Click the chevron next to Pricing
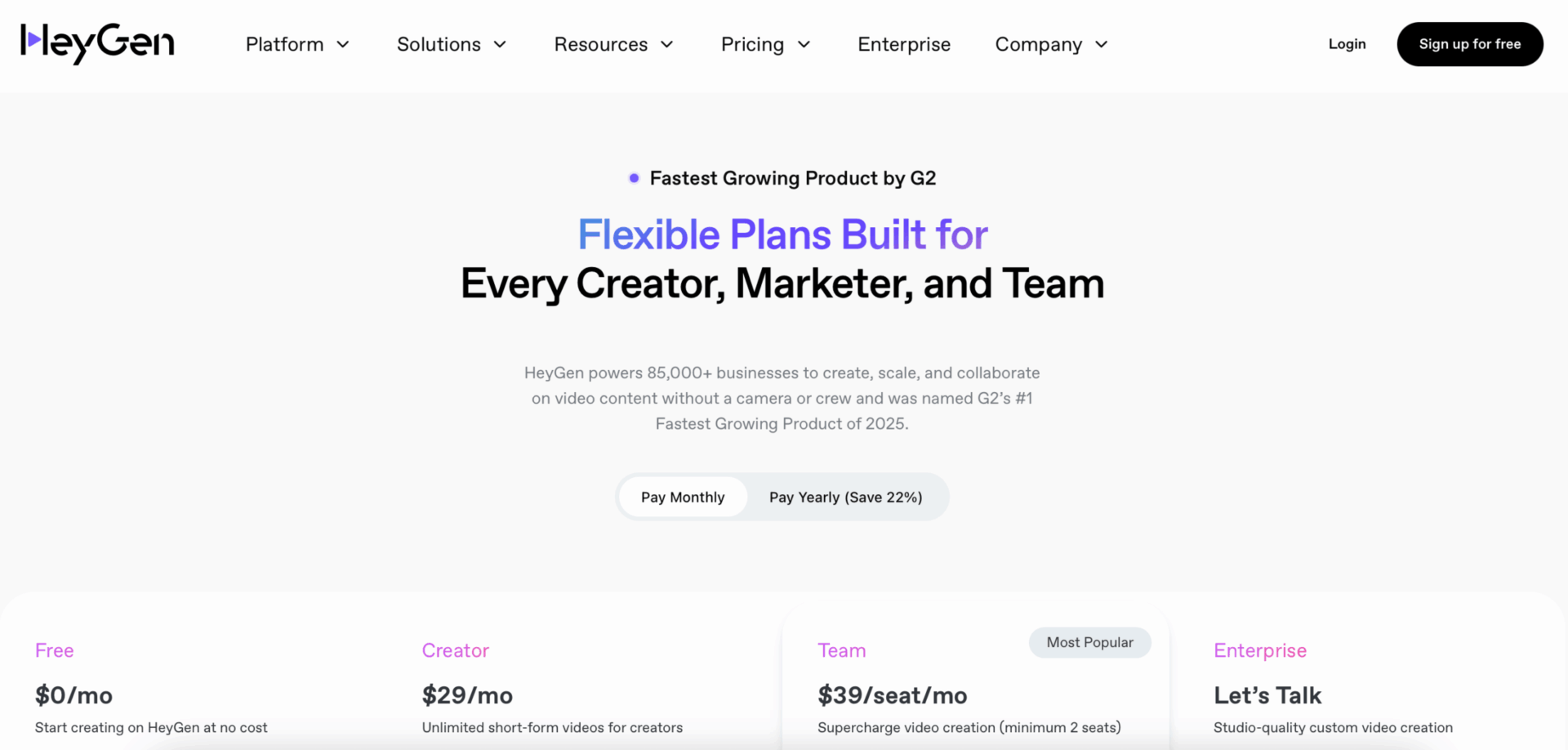 pos(804,44)
